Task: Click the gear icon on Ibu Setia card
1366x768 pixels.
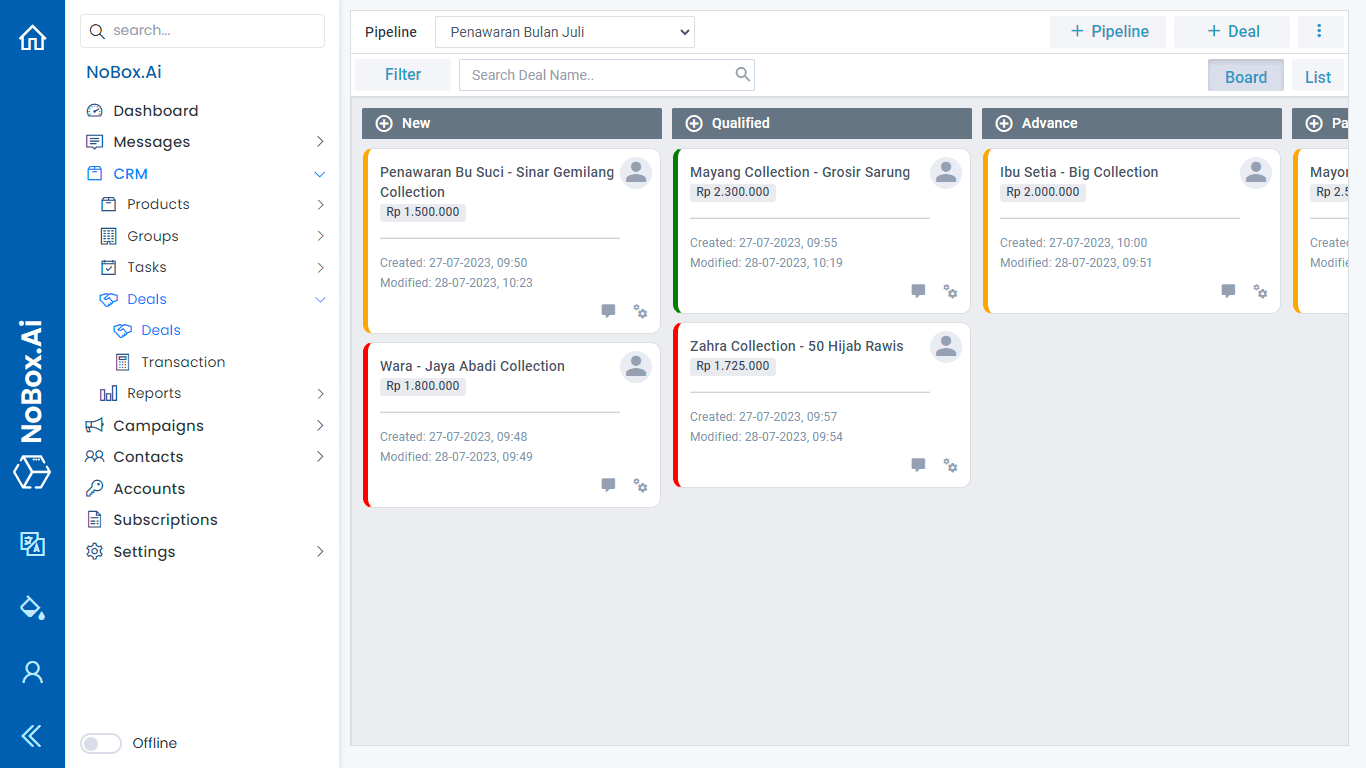Action: click(1260, 291)
